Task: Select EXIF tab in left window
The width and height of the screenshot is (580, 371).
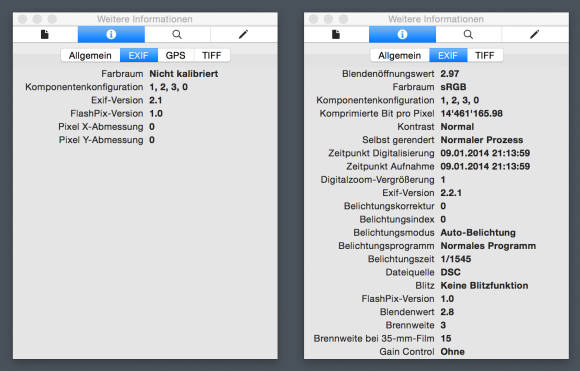Action: click(x=139, y=55)
